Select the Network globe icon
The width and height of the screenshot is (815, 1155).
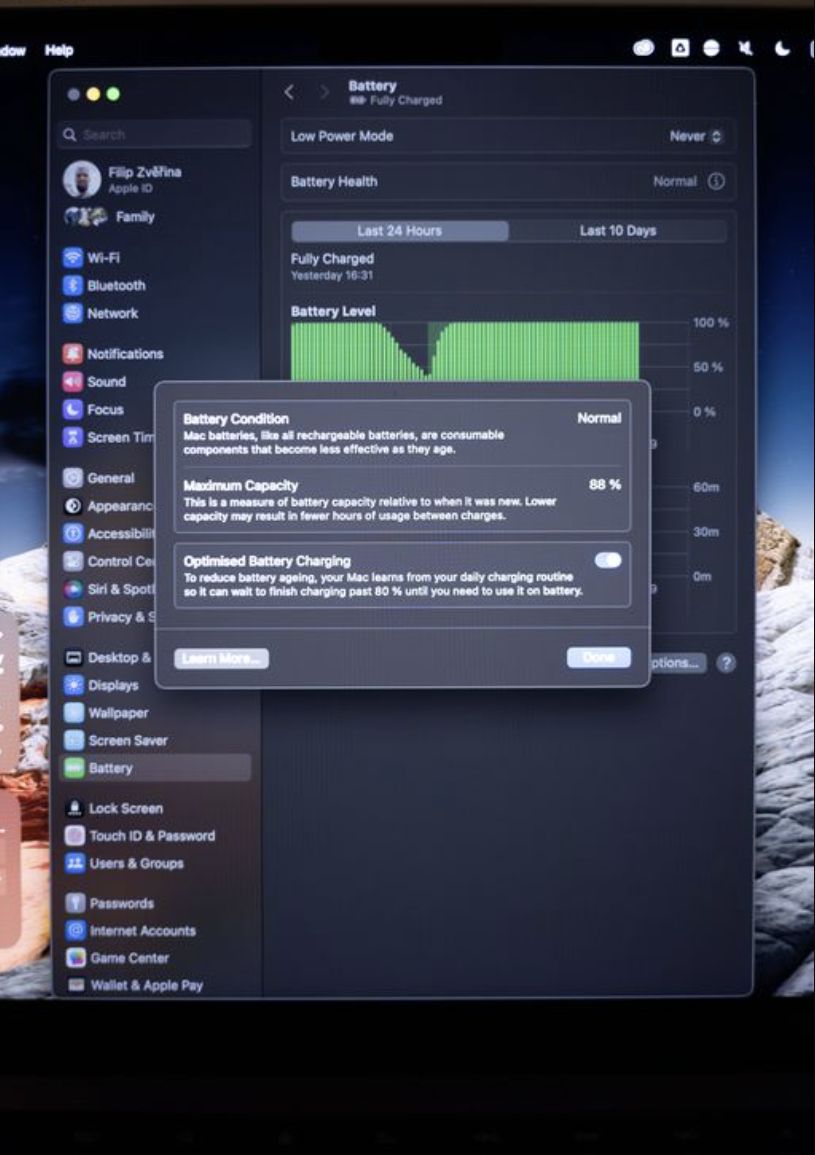pos(72,313)
